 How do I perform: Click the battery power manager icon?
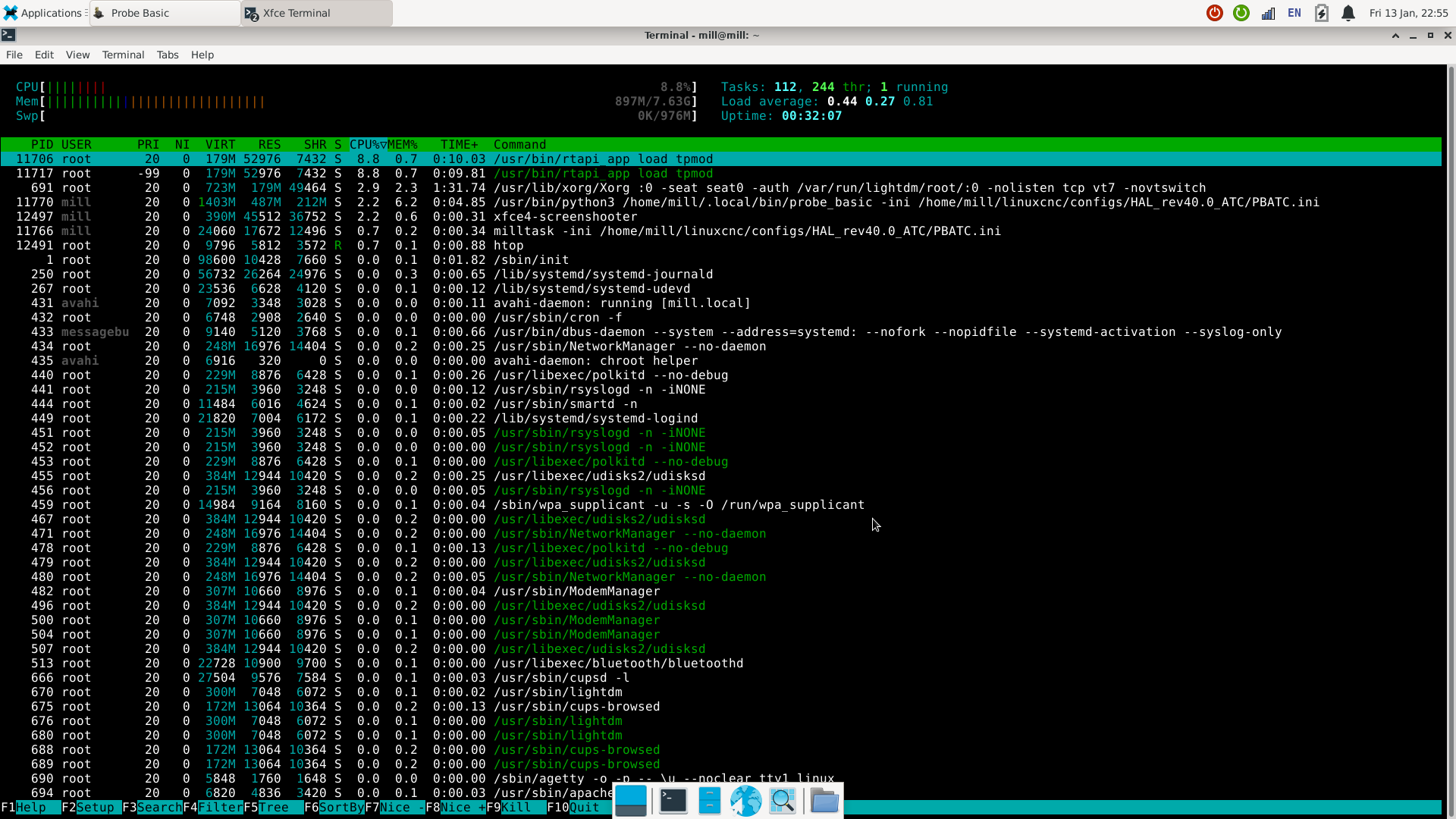[1322, 13]
